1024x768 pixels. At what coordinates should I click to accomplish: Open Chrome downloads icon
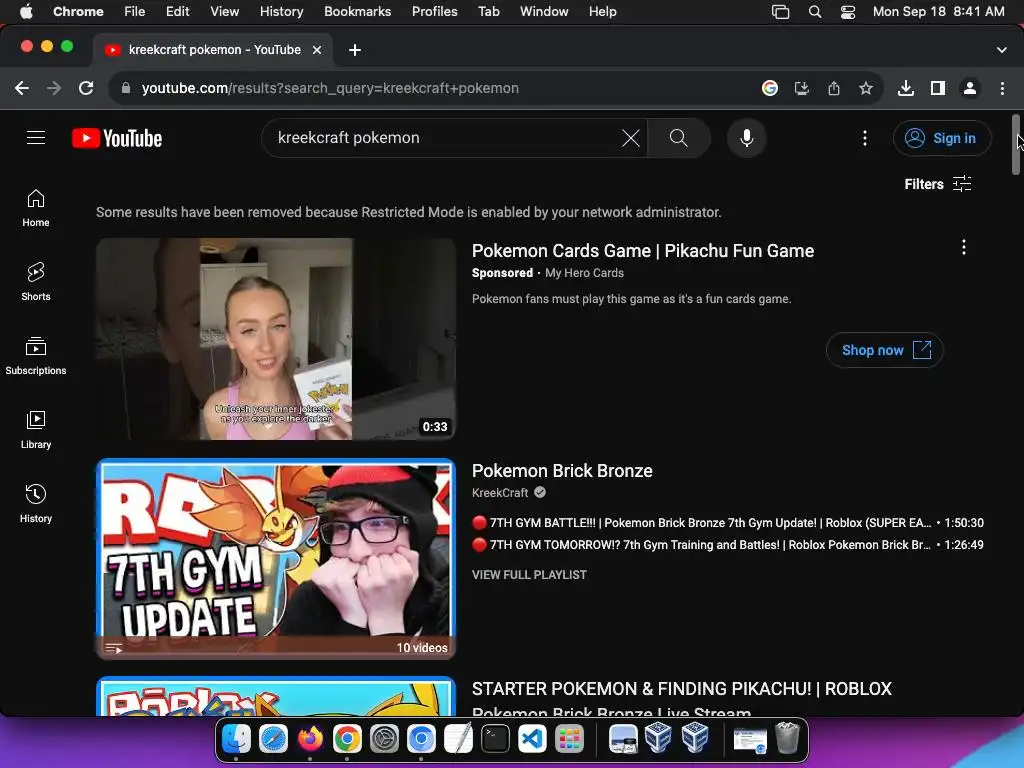(x=906, y=88)
